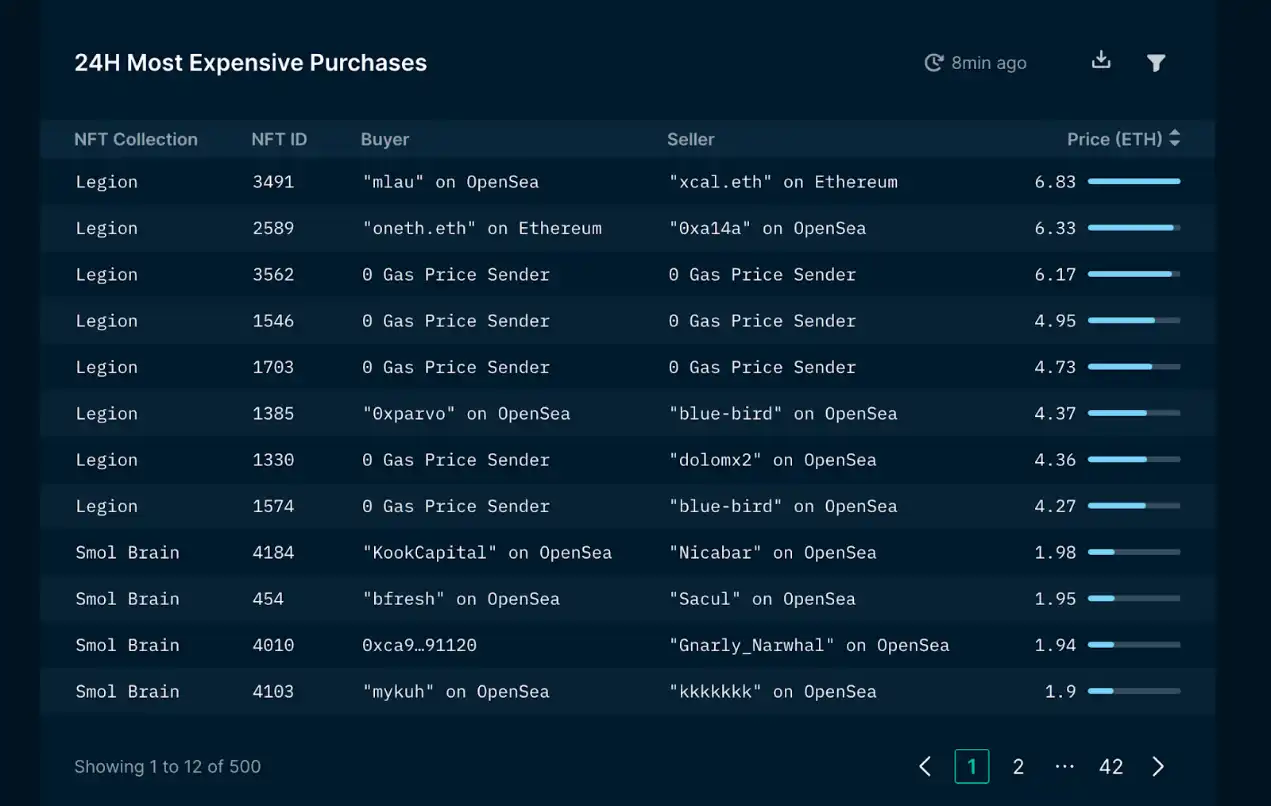Click price value 4.73
The height and width of the screenshot is (806, 1271).
1055,367
